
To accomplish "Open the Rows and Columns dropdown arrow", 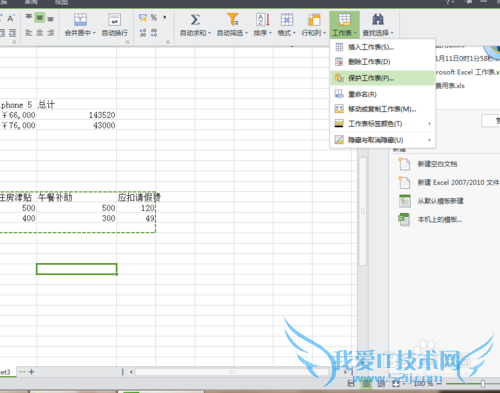I will 325,33.
